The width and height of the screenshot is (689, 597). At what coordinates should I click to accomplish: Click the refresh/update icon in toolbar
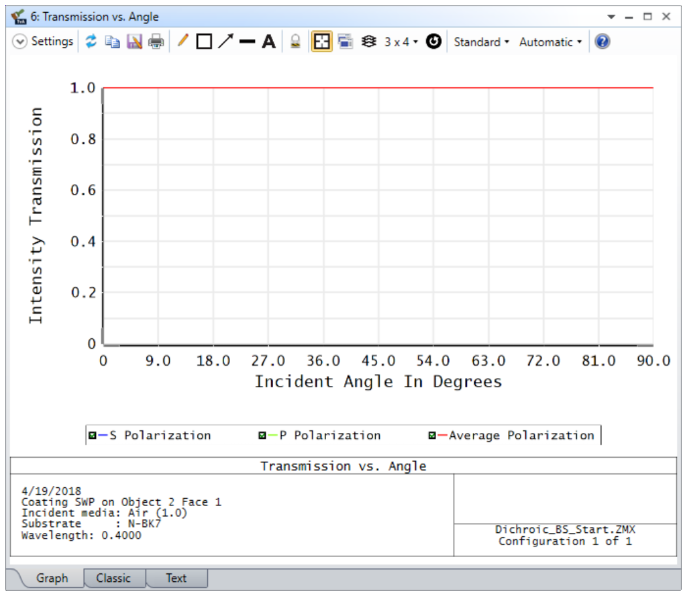tap(90, 42)
